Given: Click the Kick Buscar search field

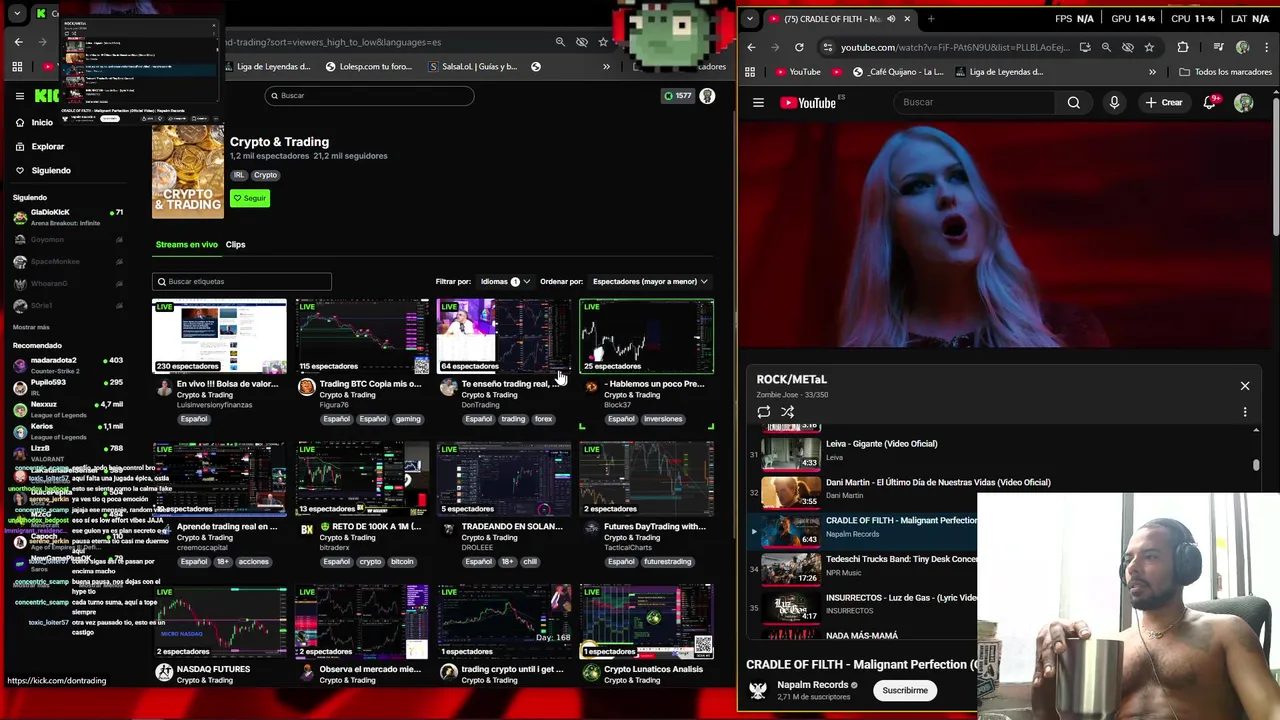Looking at the screenshot, I should point(369,96).
